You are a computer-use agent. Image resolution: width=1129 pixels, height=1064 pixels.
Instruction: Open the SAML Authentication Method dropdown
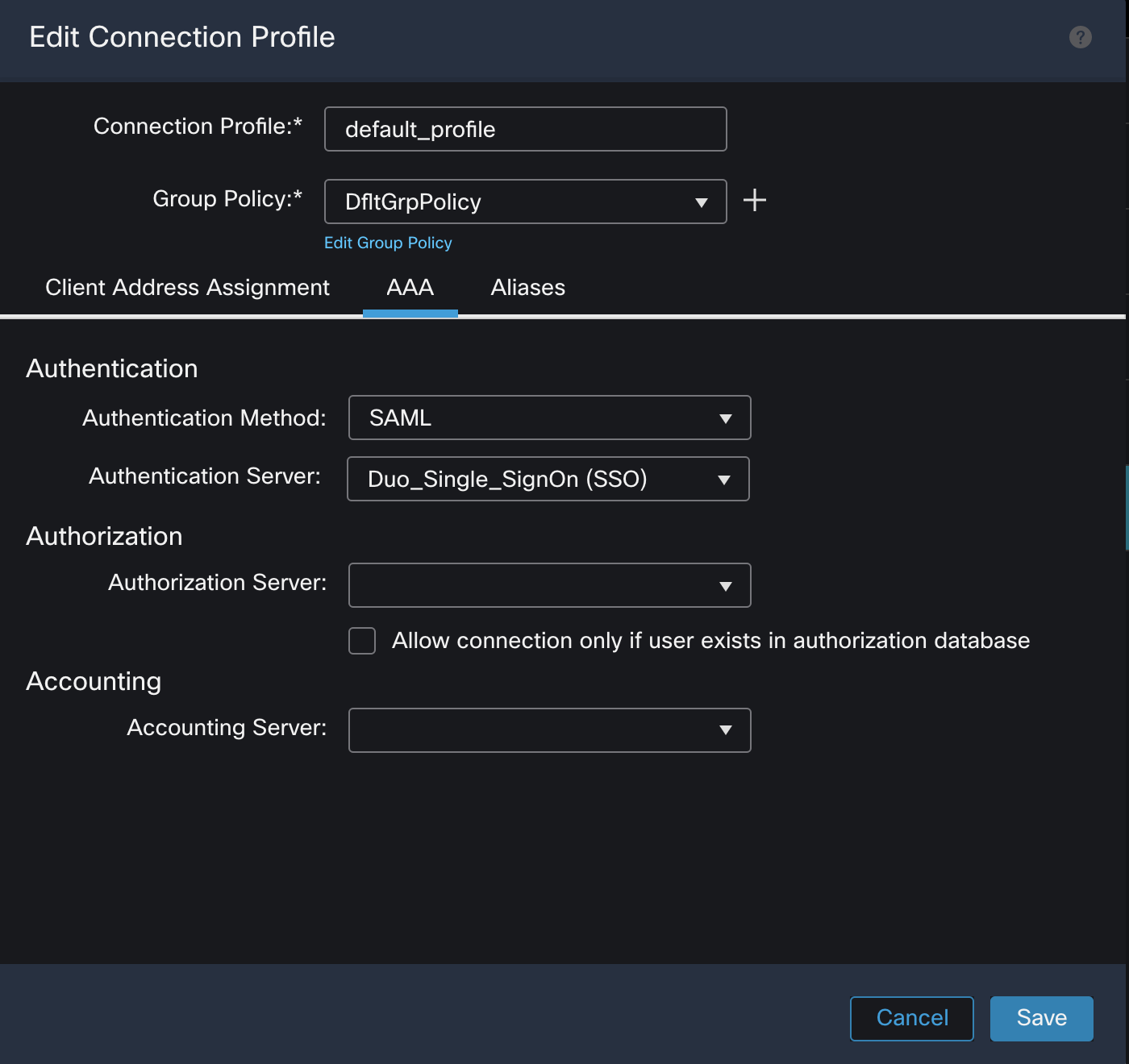click(x=549, y=418)
